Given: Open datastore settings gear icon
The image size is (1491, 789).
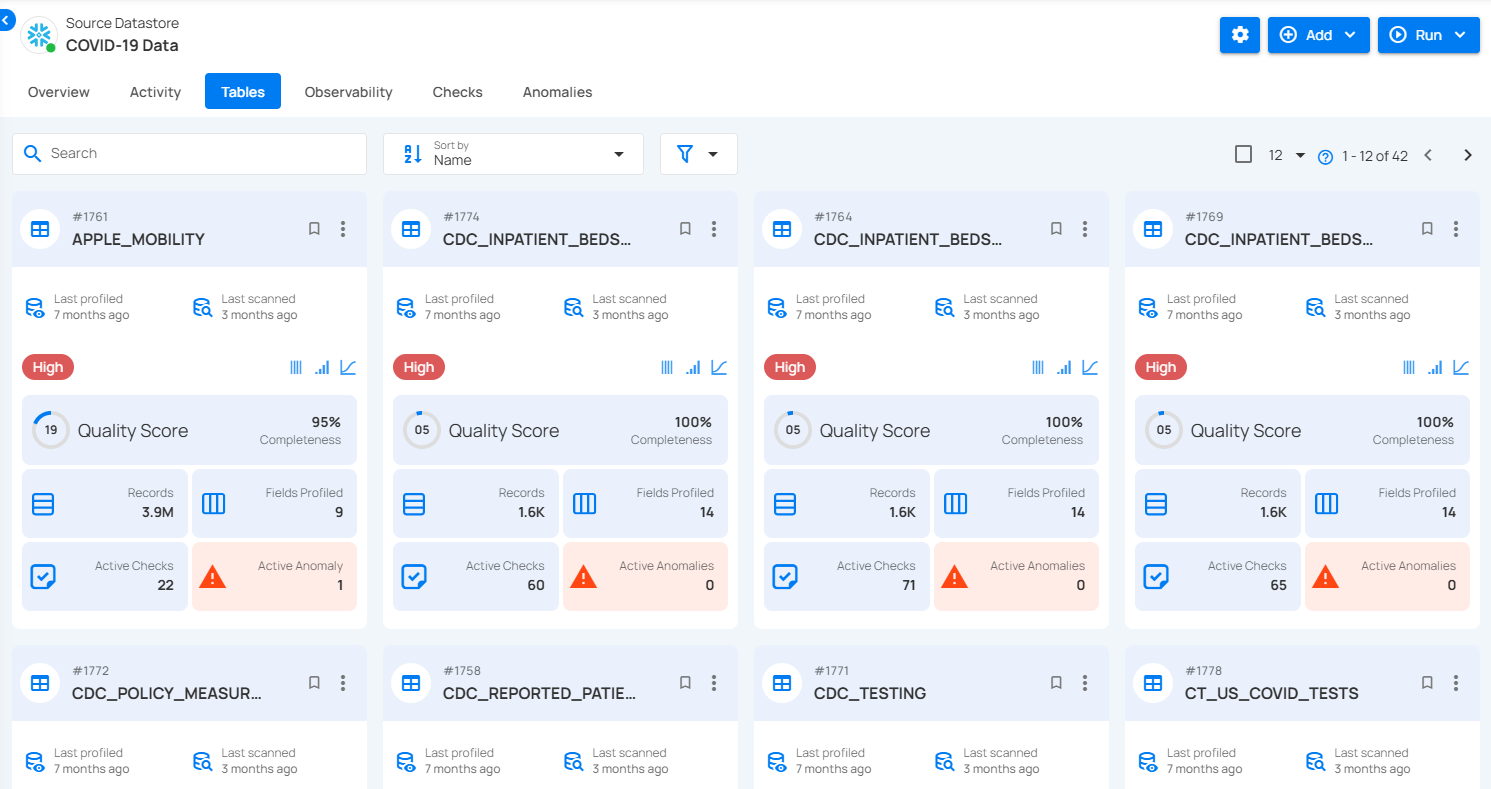Looking at the screenshot, I should (x=1239, y=35).
